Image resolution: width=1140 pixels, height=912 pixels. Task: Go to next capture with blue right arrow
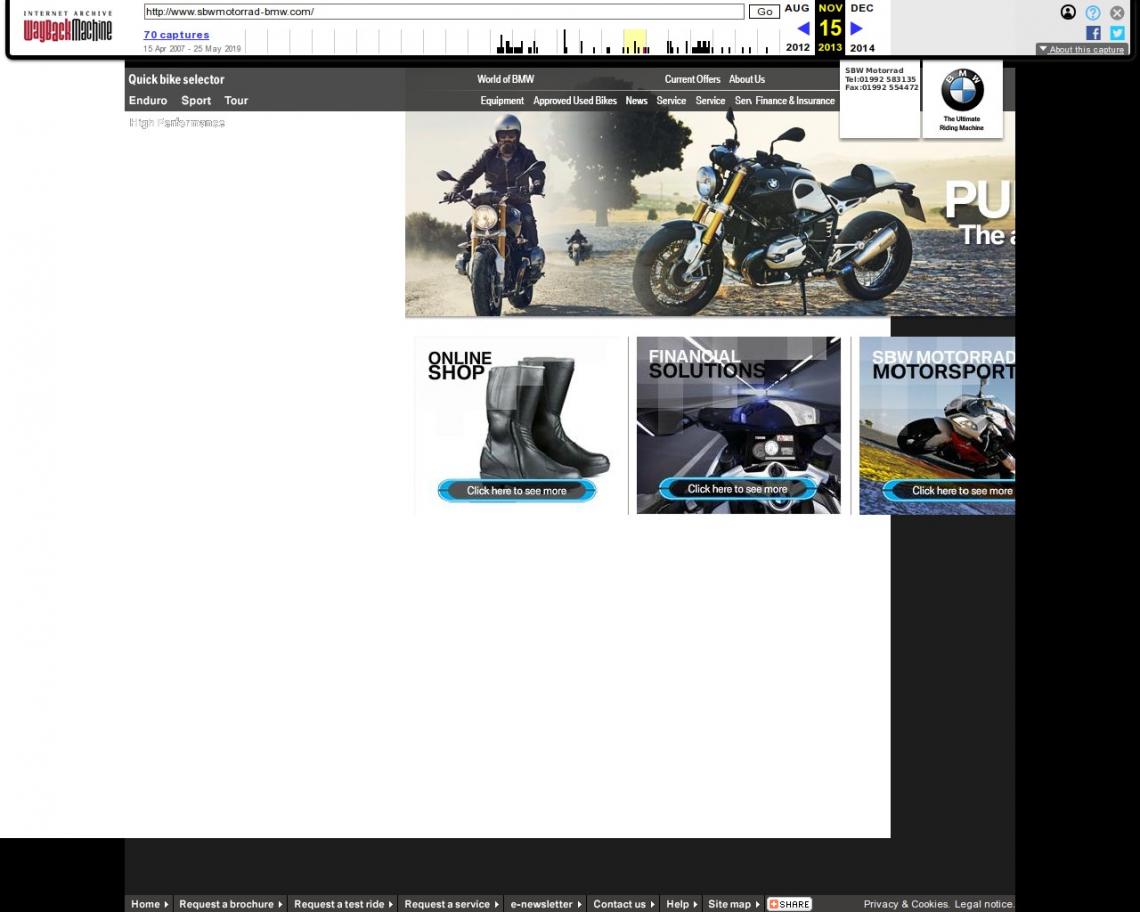click(856, 28)
